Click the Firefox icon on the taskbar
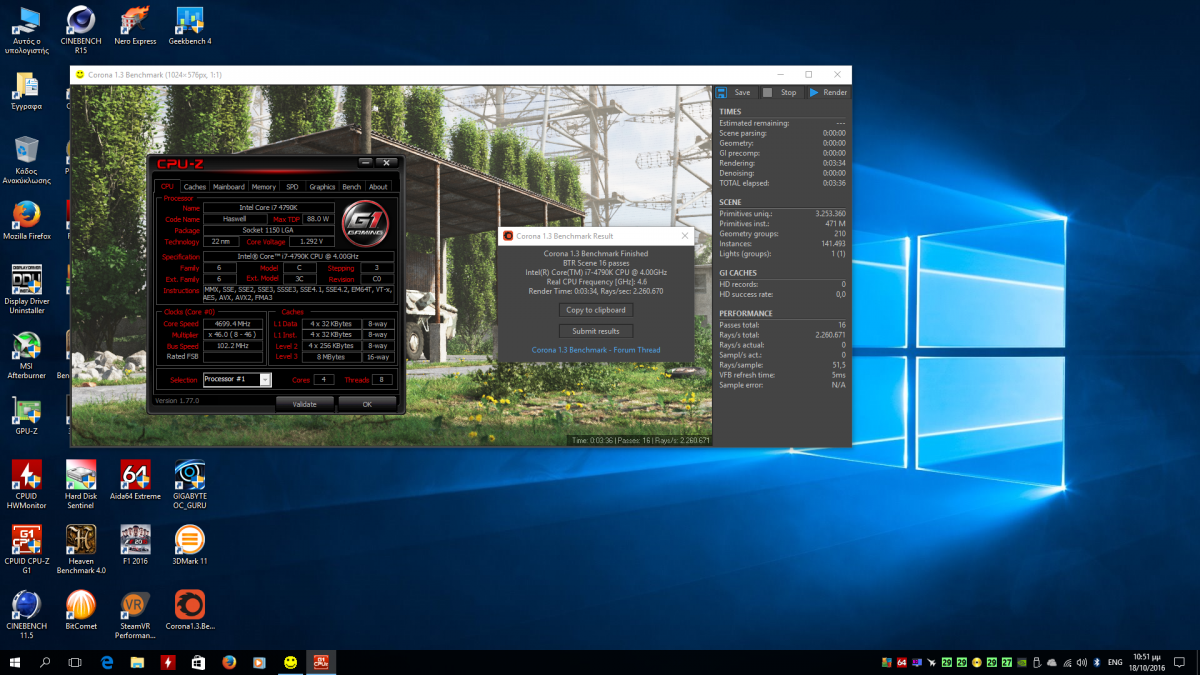Image resolution: width=1200 pixels, height=675 pixels. point(229,662)
